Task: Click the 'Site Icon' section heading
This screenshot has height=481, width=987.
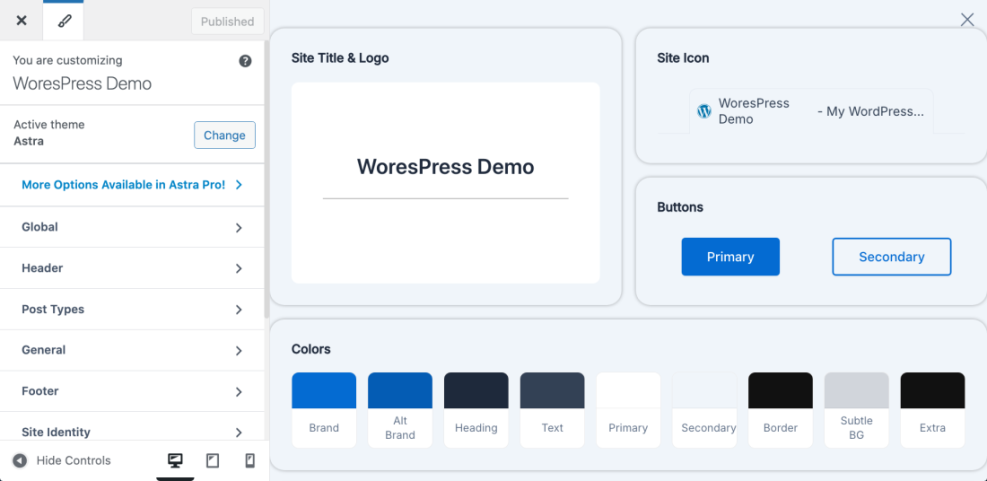Action: tap(683, 59)
